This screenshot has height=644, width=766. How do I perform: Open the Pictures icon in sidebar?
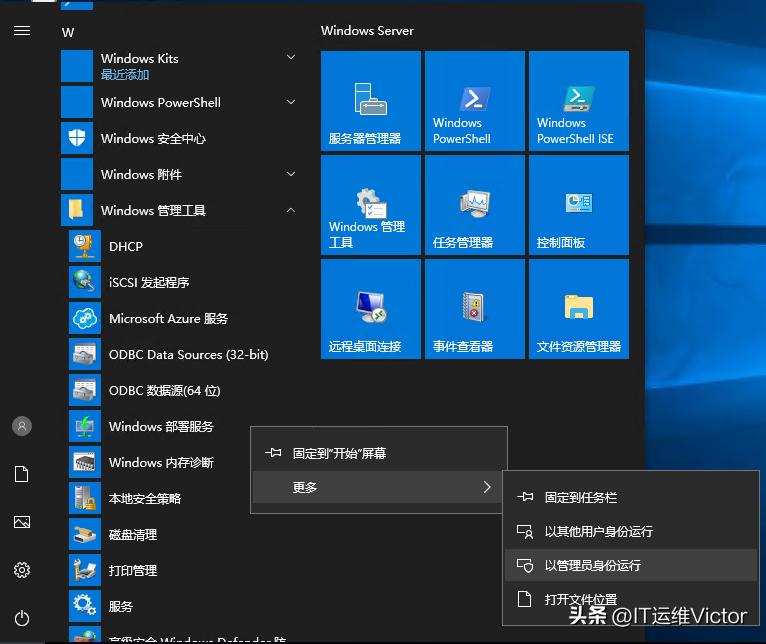click(21, 522)
